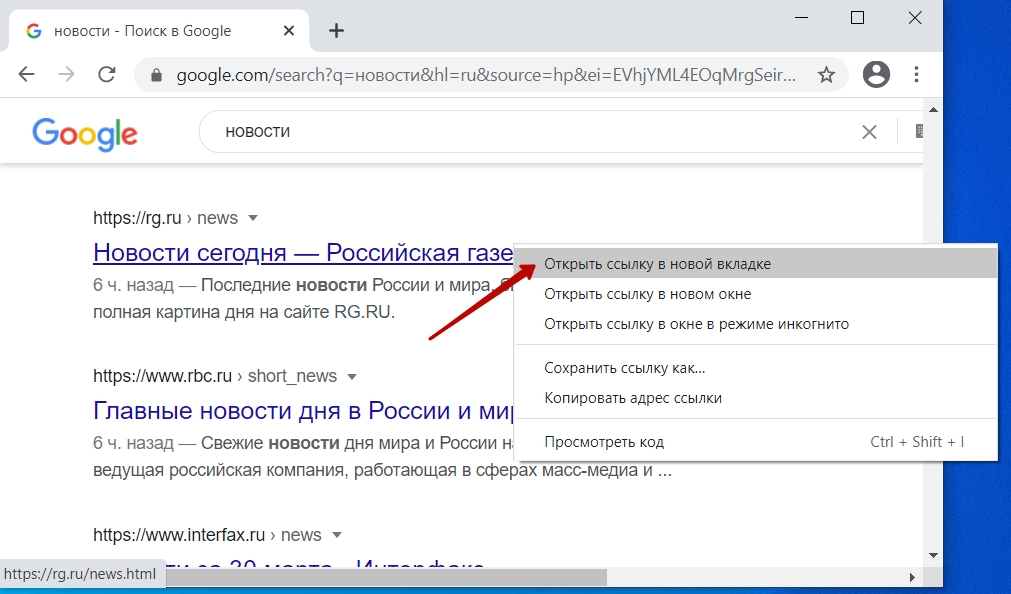Click the Google logo

point(84,134)
